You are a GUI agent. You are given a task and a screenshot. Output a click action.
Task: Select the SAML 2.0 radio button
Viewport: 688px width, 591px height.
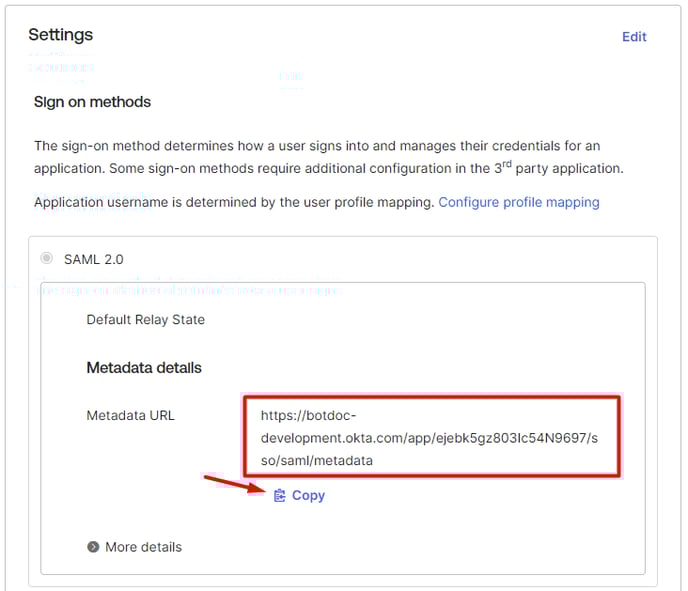pyautogui.click(x=47, y=259)
